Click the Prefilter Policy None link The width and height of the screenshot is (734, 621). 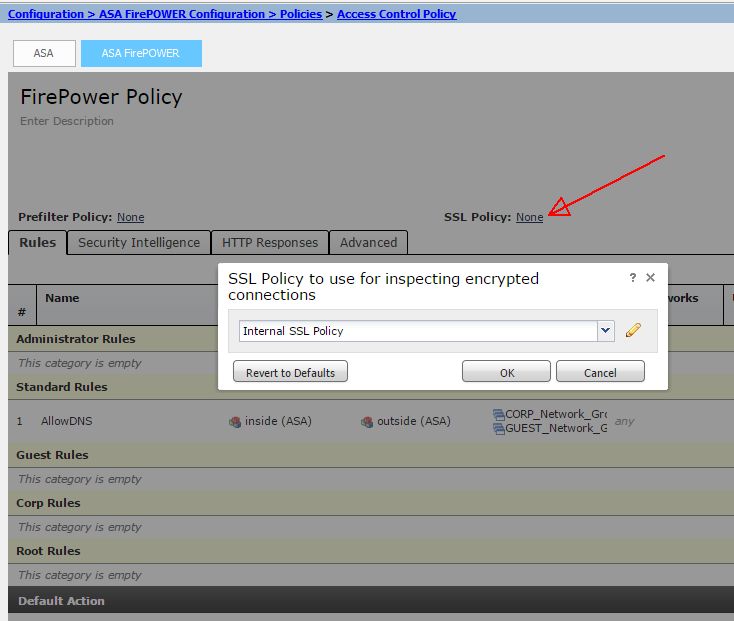pos(131,217)
